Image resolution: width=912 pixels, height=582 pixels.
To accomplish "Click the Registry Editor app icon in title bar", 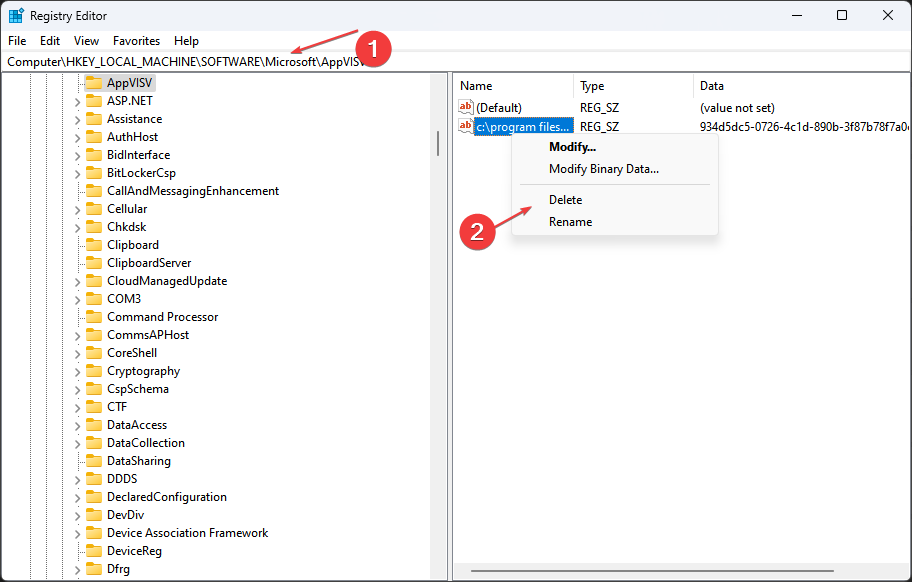I will [16, 15].
